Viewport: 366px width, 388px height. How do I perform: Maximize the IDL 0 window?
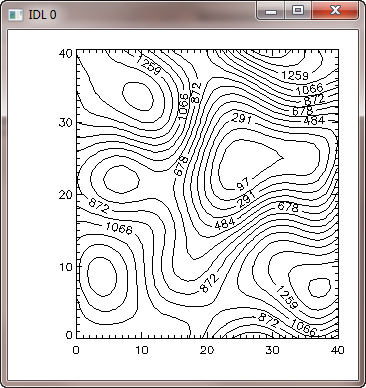pos(298,11)
